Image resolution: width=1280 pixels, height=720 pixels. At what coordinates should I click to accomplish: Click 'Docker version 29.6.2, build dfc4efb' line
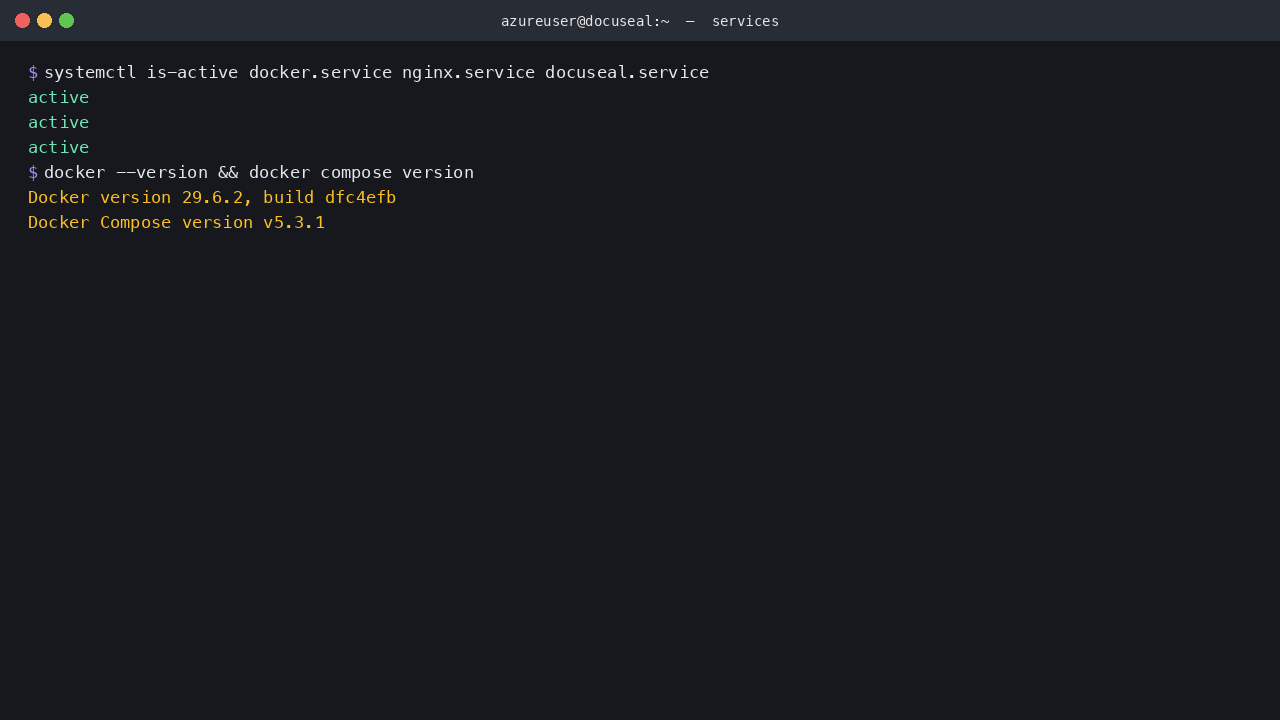(212, 197)
